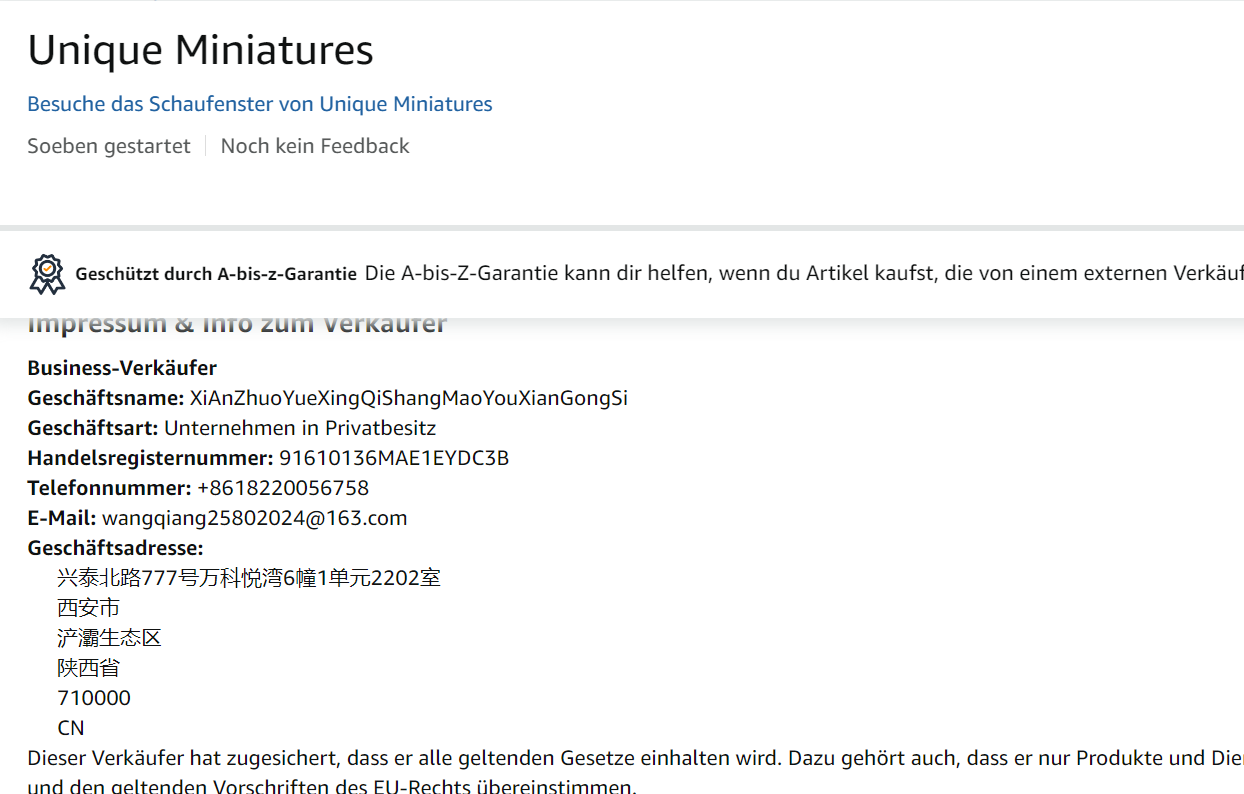Screen dimensions: 1244x794
Task: Select the 'Noch kein Feedback' text
Action: pyautogui.click(x=315, y=146)
